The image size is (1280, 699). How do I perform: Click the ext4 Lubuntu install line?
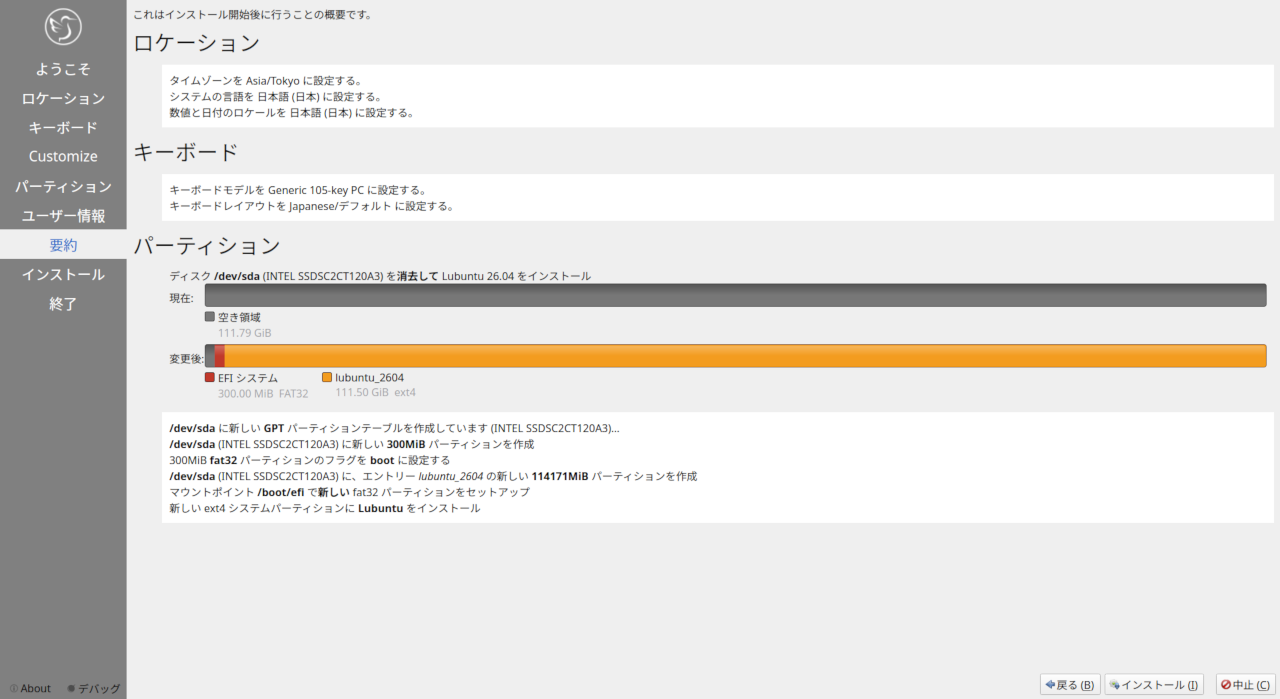(325, 508)
